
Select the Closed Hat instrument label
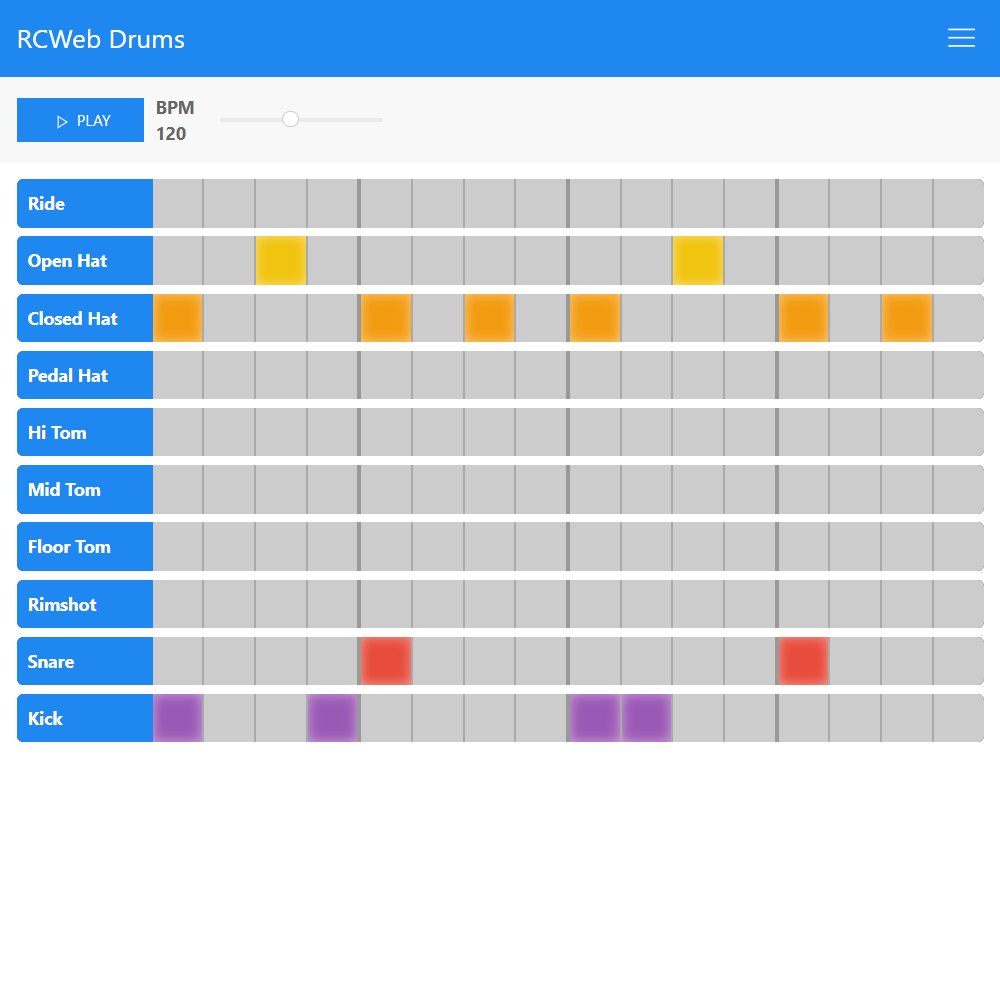(84, 317)
